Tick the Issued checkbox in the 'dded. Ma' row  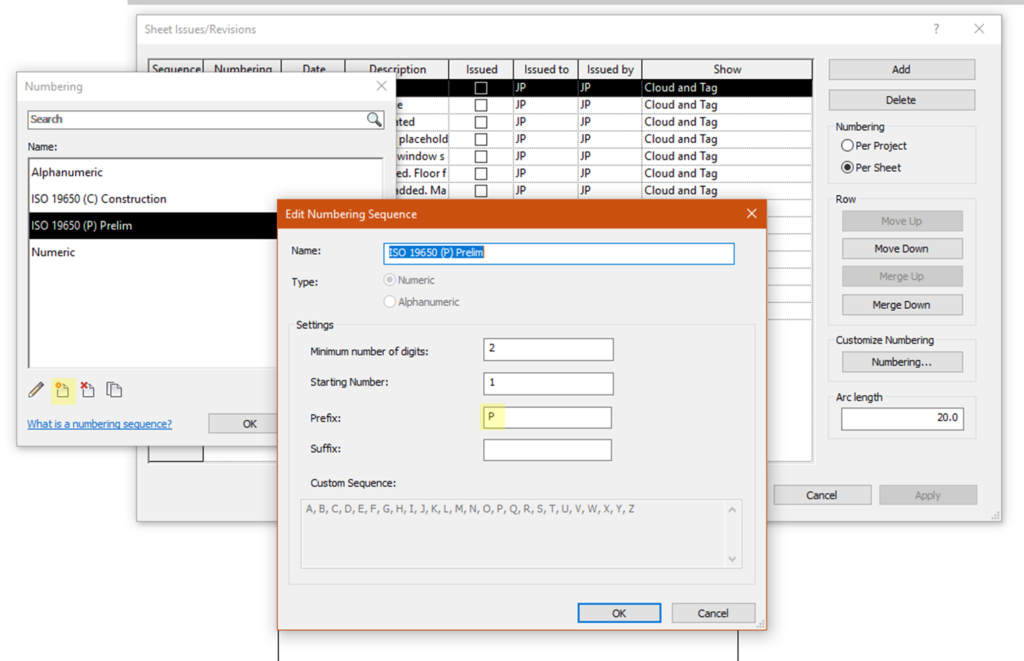pyautogui.click(x=481, y=191)
